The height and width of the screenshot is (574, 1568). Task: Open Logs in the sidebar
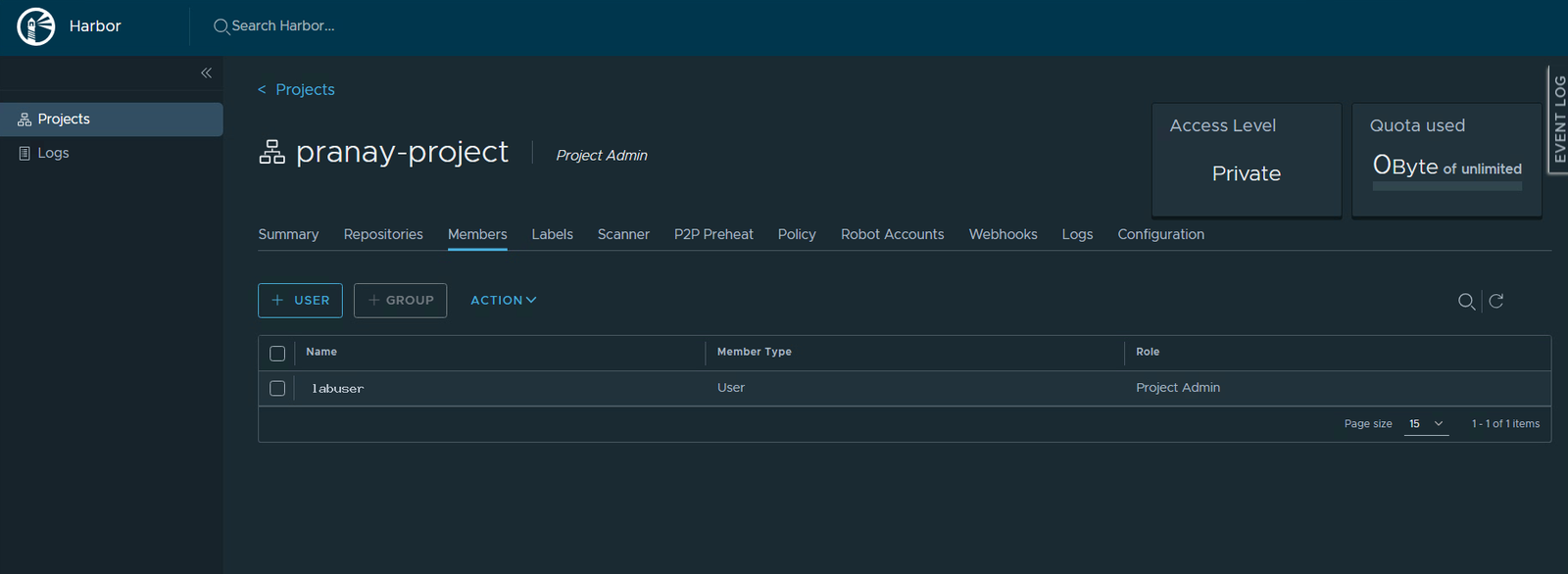(112, 153)
